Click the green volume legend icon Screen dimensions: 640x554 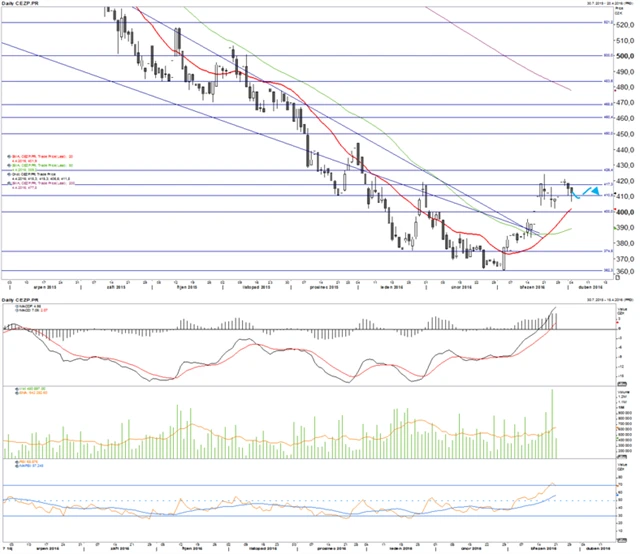[x=17, y=389]
